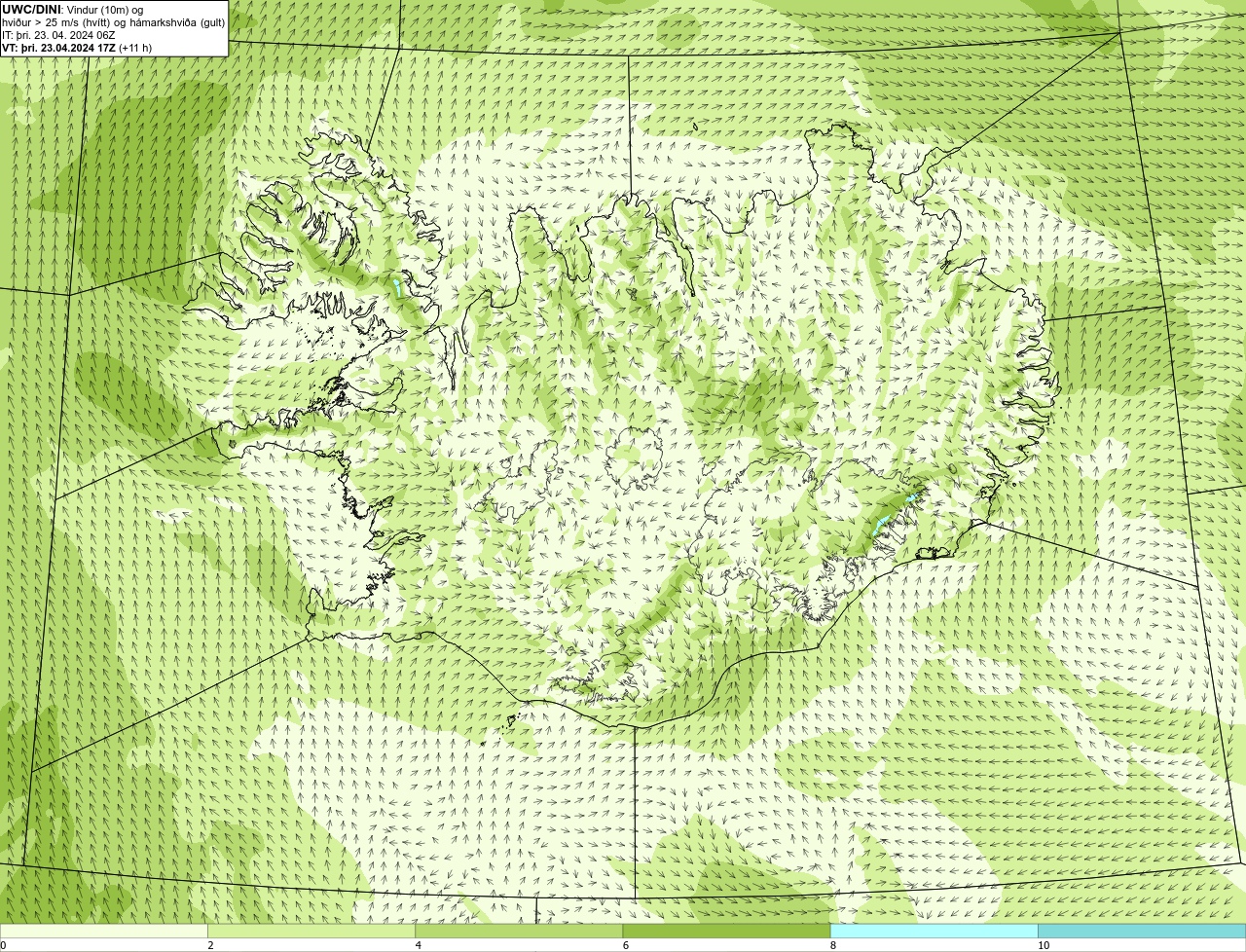The width and height of the screenshot is (1246, 952).
Task: Click the '6' label on the color scale
Action: [x=626, y=945]
